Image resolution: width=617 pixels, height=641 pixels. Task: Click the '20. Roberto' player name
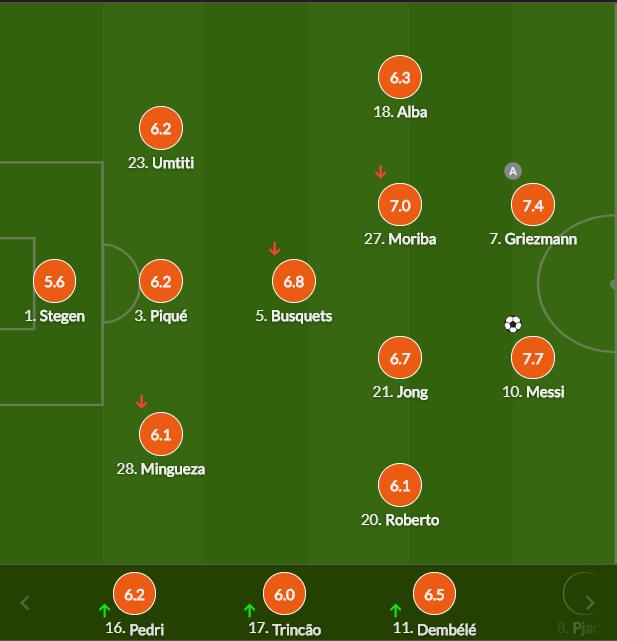pyautogui.click(x=400, y=520)
